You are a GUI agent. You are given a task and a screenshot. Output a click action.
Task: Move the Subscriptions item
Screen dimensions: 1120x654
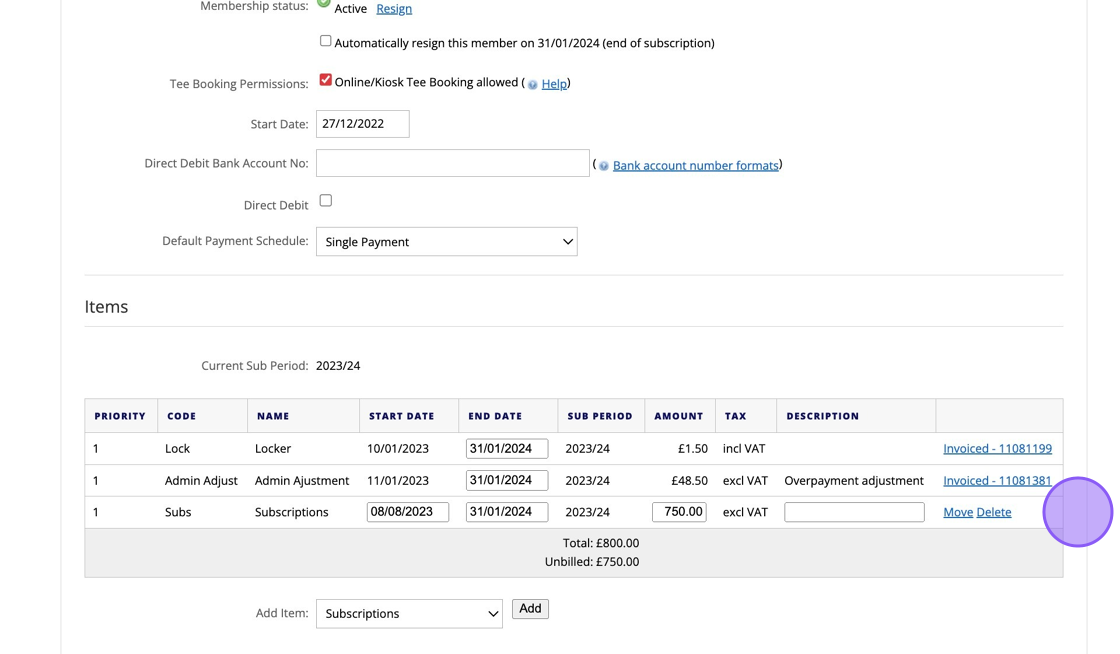(957, 512)
